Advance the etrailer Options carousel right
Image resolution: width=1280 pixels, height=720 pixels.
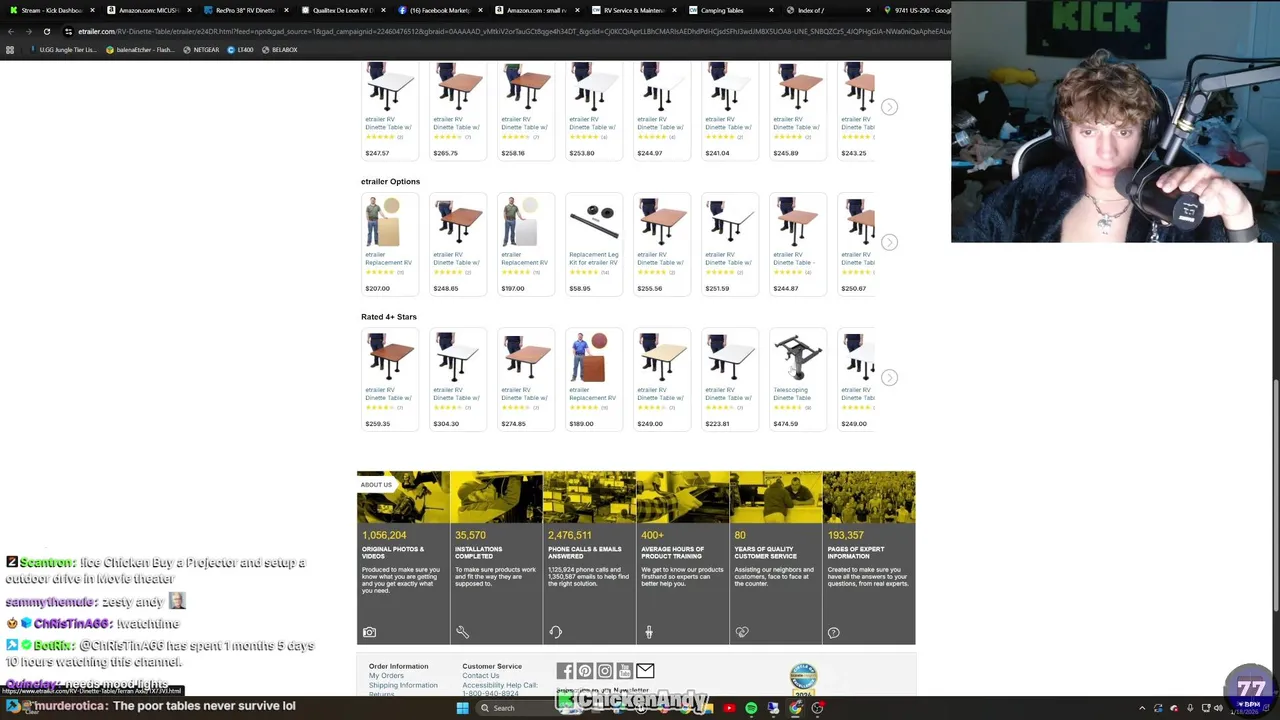pos(889,242)
